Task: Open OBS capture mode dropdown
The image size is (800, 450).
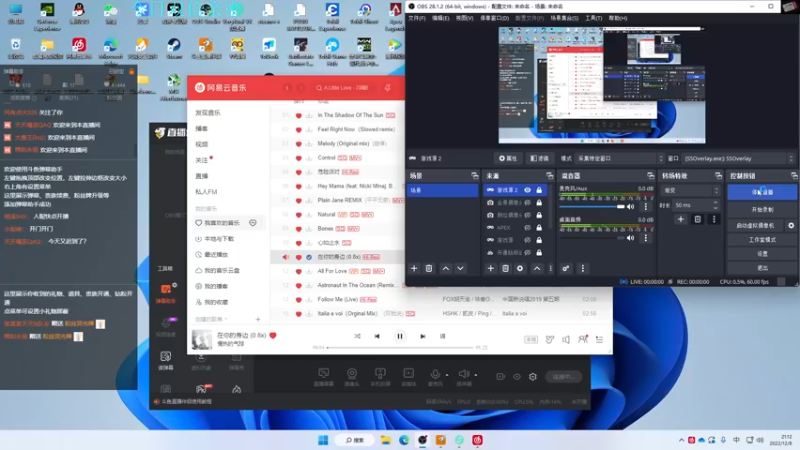Action: [619, 159]
